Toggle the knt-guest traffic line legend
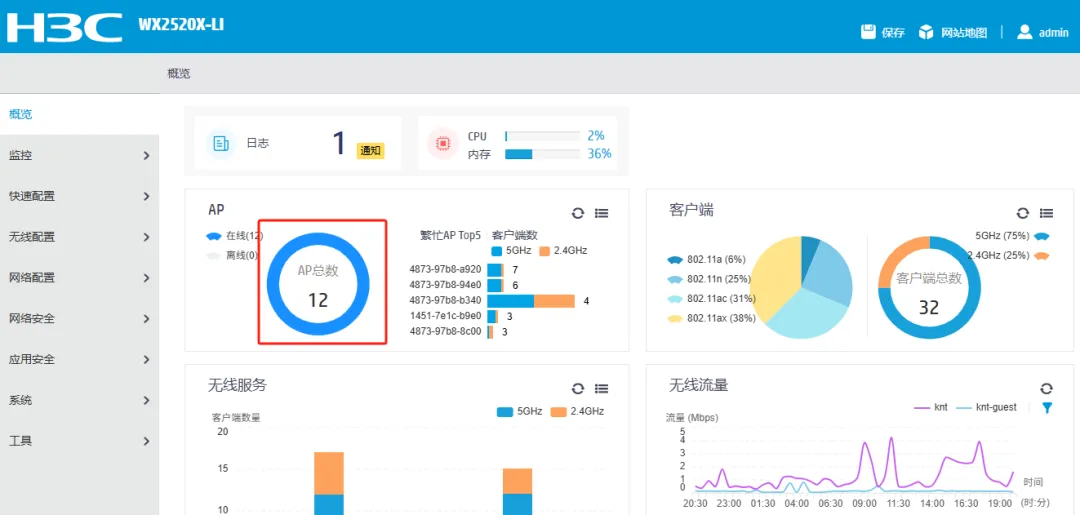Image resolution: width=1080 pixels, height=515 pixels. 986,408
